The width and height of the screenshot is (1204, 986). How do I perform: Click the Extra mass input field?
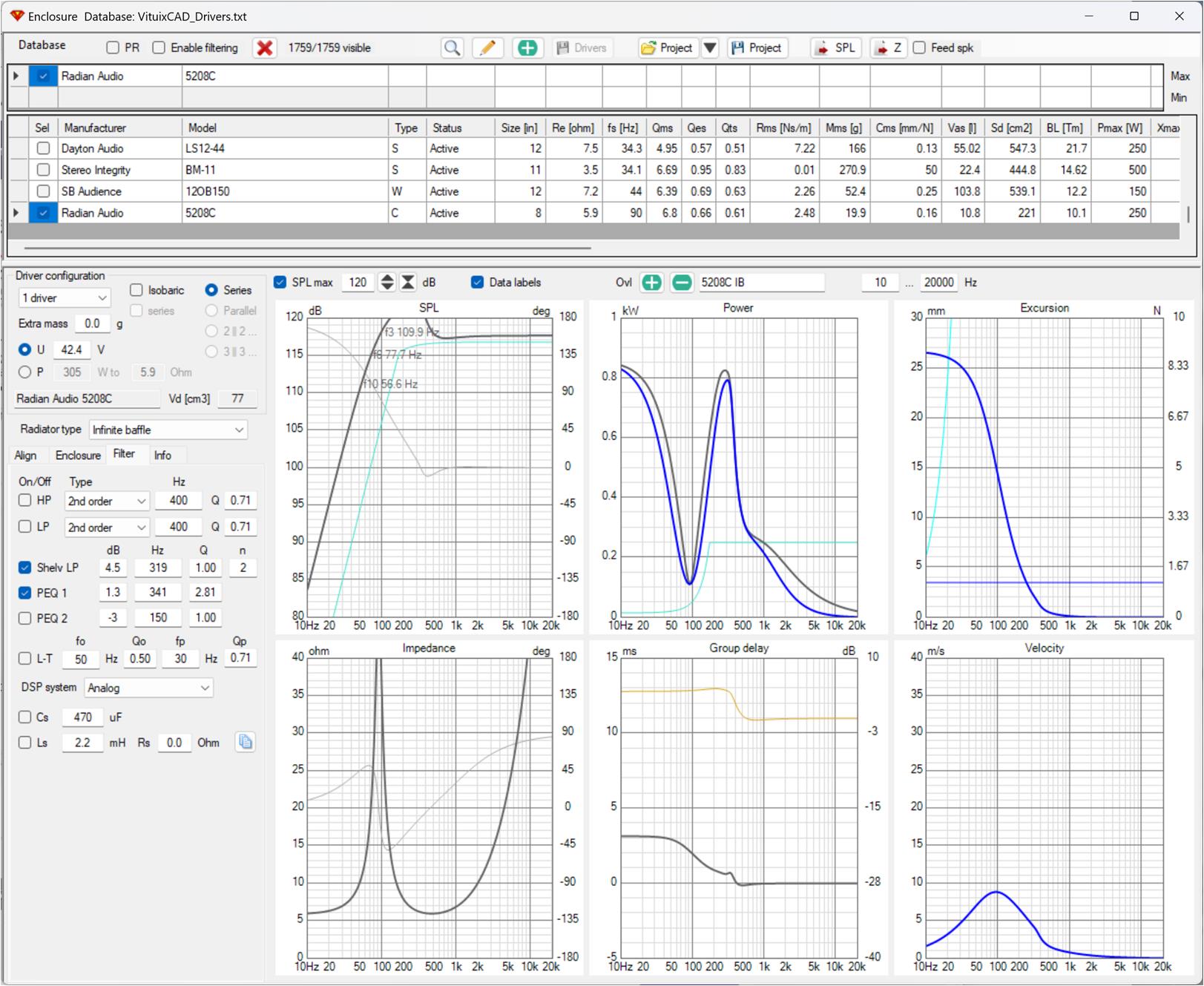tap(93, 323)
